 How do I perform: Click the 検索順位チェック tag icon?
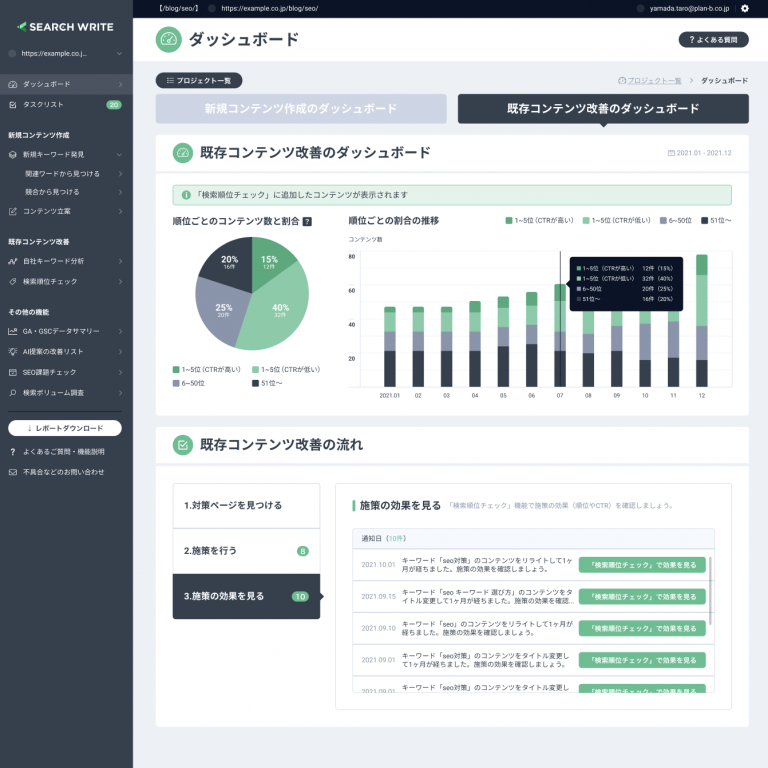[x=13, y=282]
